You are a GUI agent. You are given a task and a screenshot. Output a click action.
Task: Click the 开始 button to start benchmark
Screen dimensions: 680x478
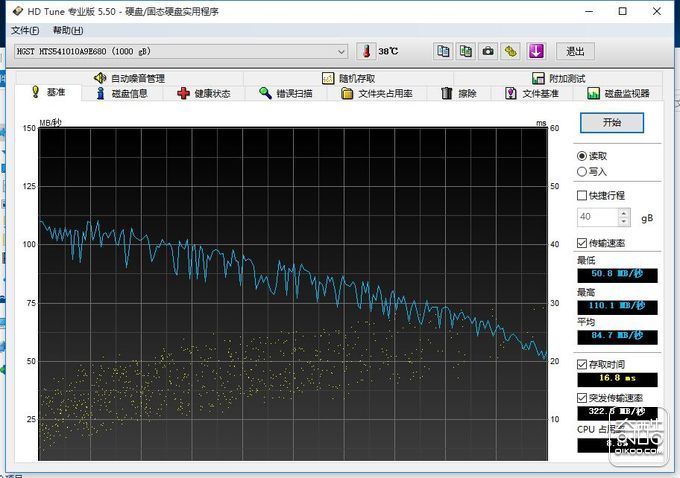pos(612,123)
